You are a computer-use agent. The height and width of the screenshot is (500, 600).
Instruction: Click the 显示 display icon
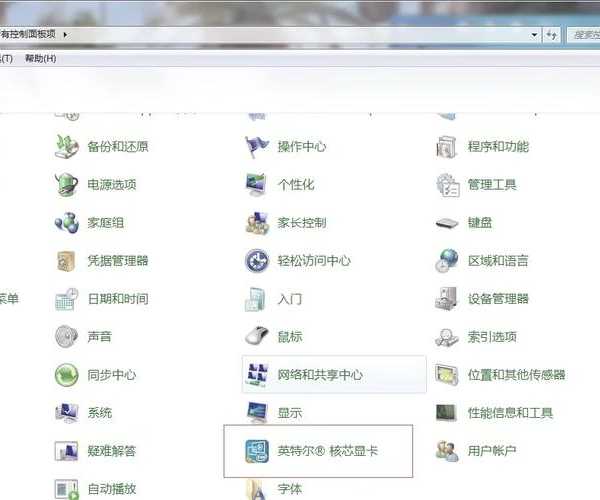pos(257,412)
